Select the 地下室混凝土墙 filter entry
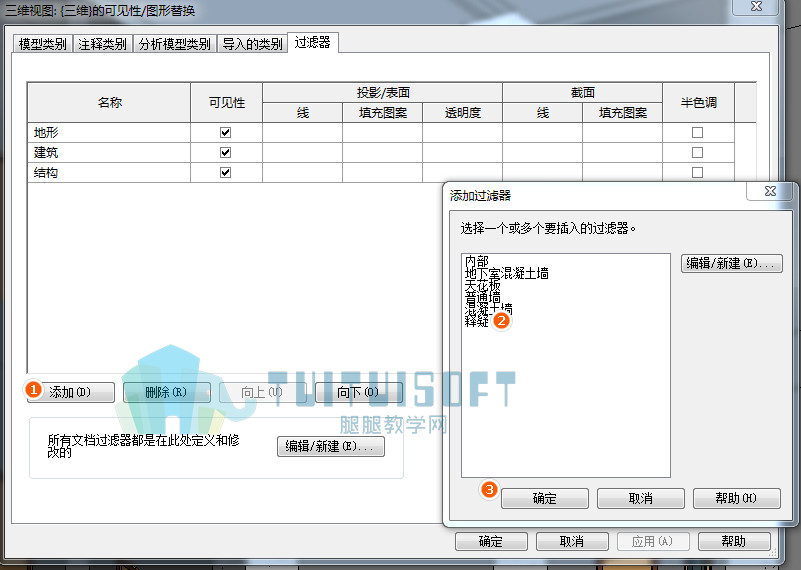801x570 pixels. click(507, 273)
